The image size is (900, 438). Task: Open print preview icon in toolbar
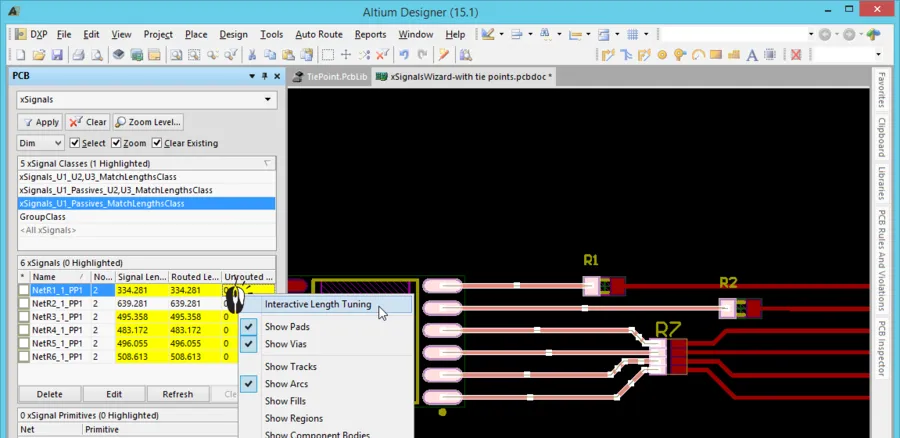[97, 55]
